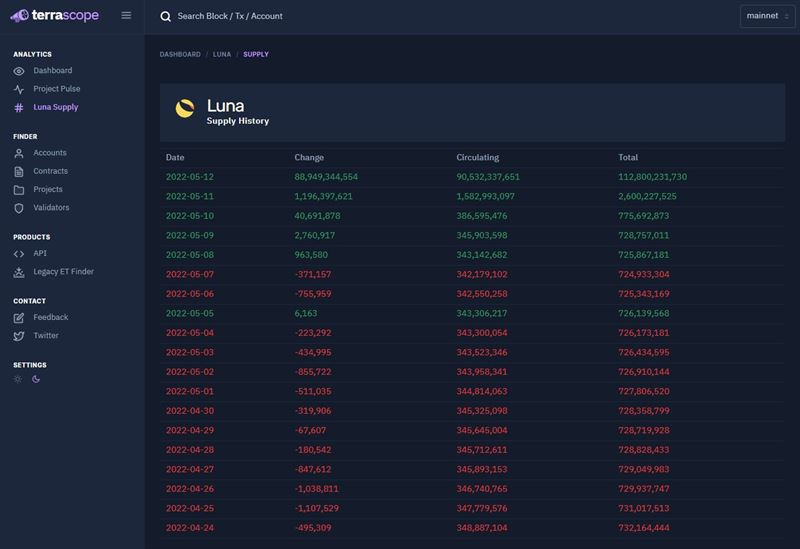Screen dimensions: 800x549
Task: Click the Projects folder icon
Action: pos(19,190)
